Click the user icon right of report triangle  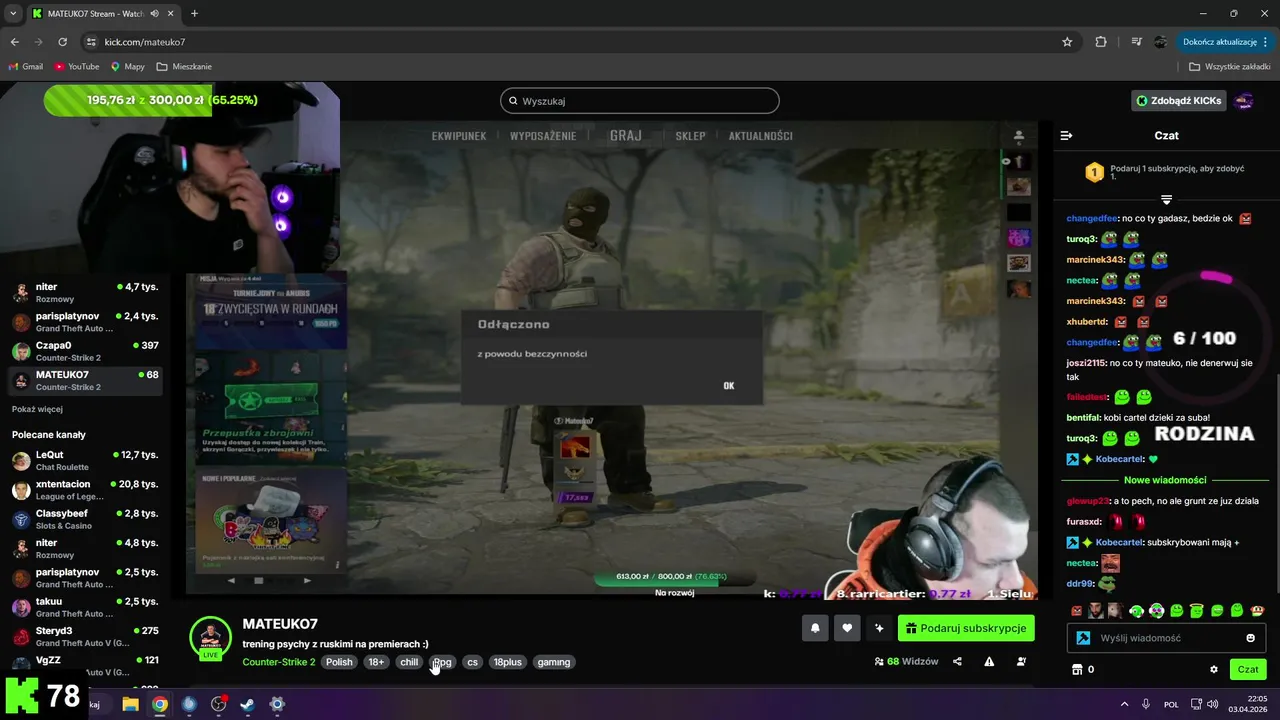tap(1021, 662)
